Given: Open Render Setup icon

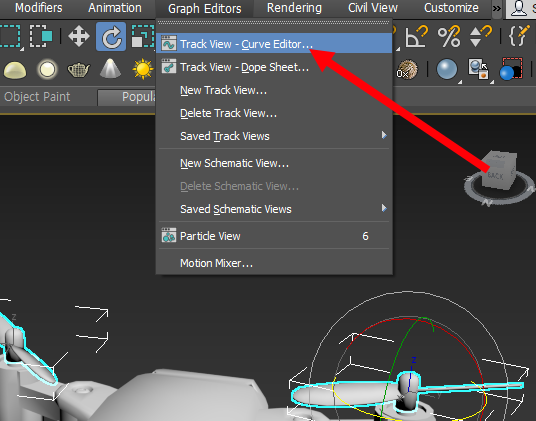Looking at the screenshot, I should tap(479, 69).
